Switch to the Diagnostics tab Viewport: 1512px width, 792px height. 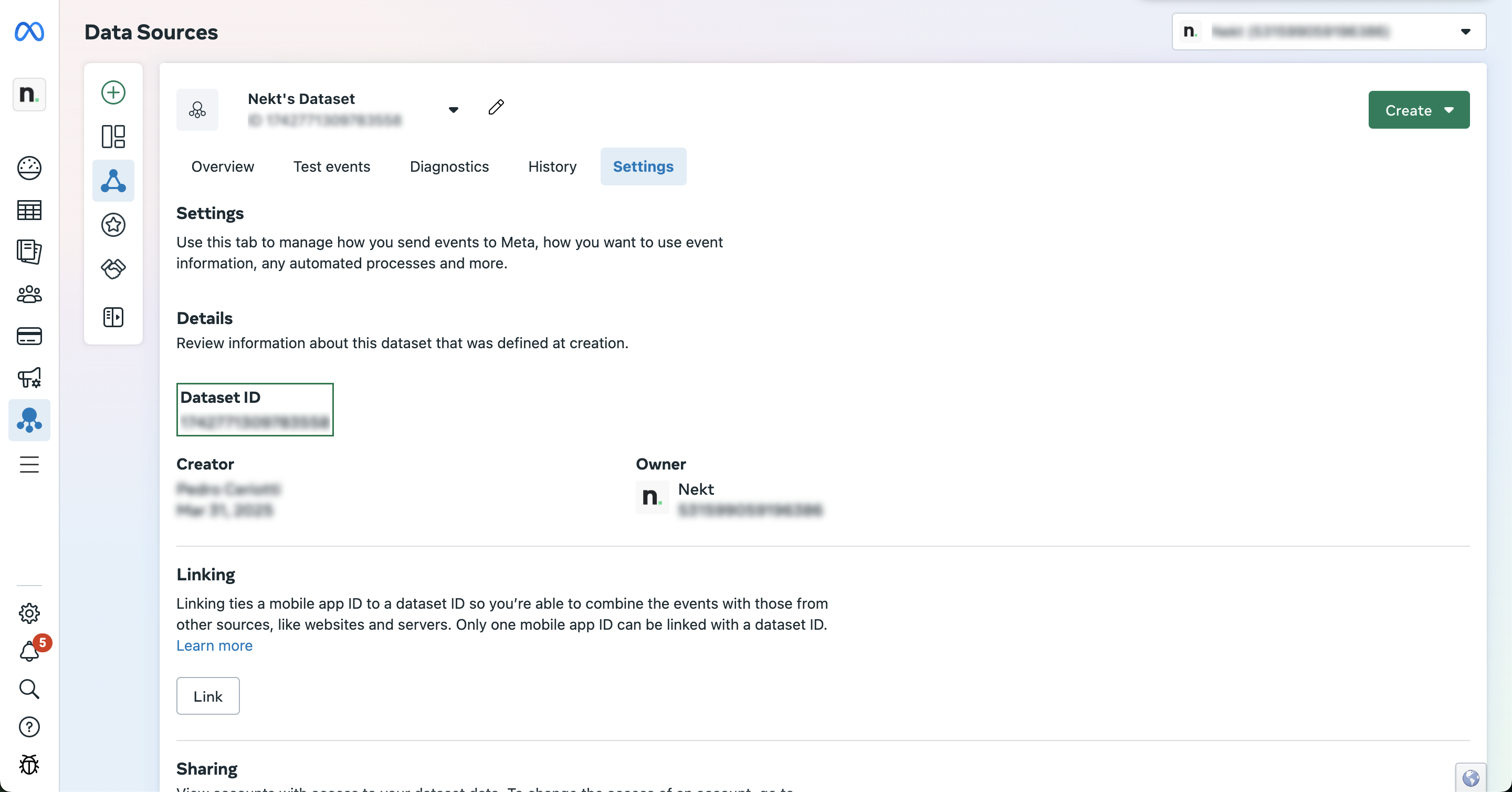click(449, 166)
